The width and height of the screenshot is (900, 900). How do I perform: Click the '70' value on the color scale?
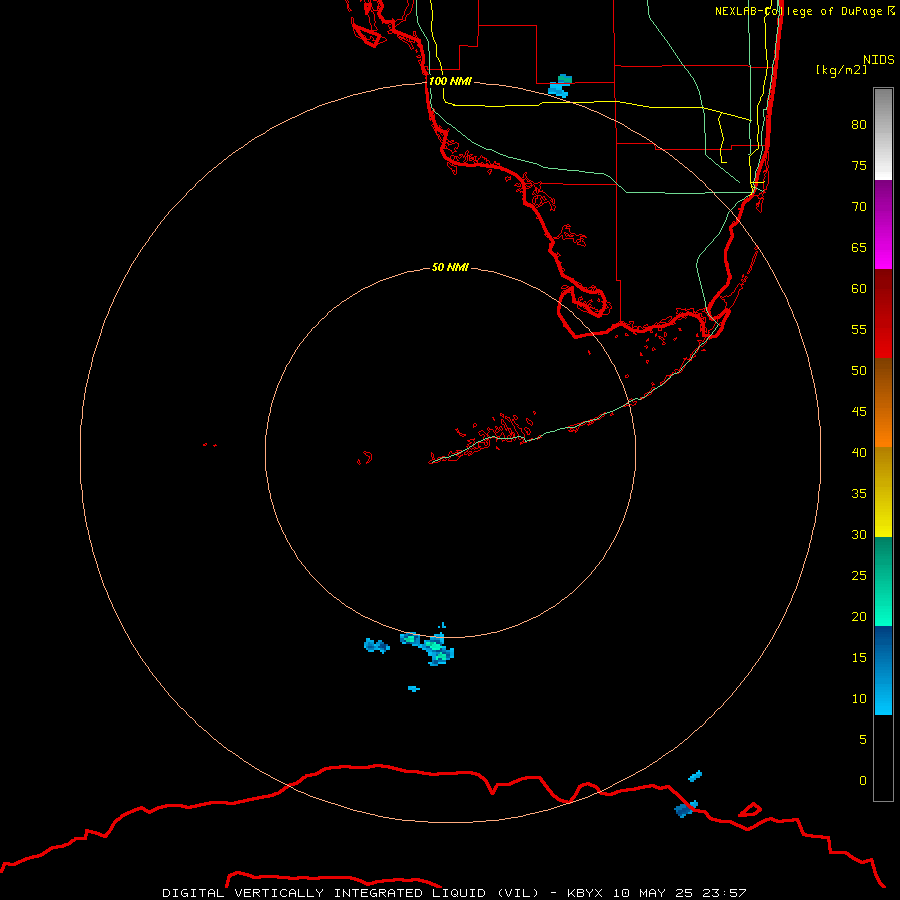[x=859, y=207]
